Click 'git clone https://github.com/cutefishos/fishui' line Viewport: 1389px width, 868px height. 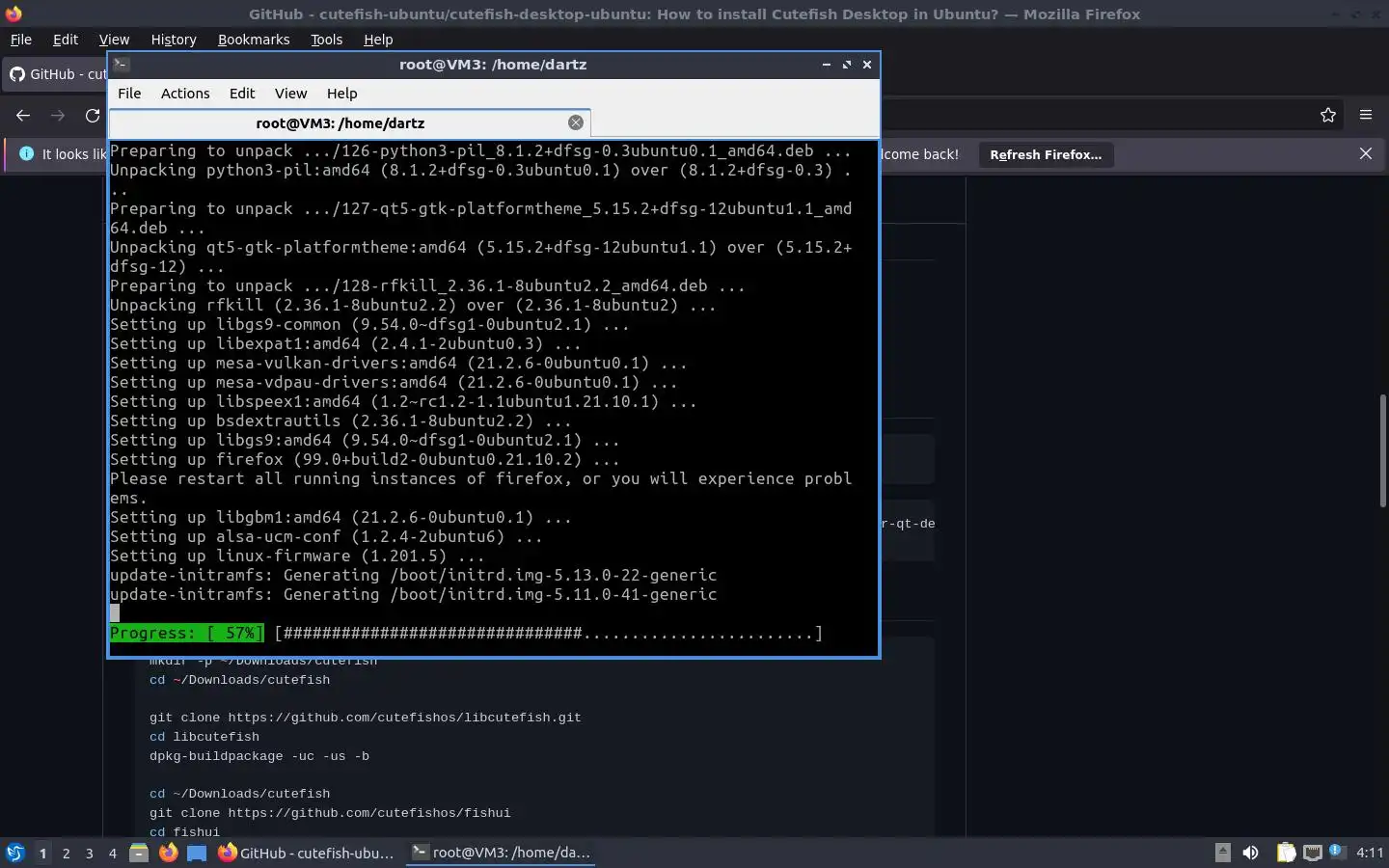330,813
